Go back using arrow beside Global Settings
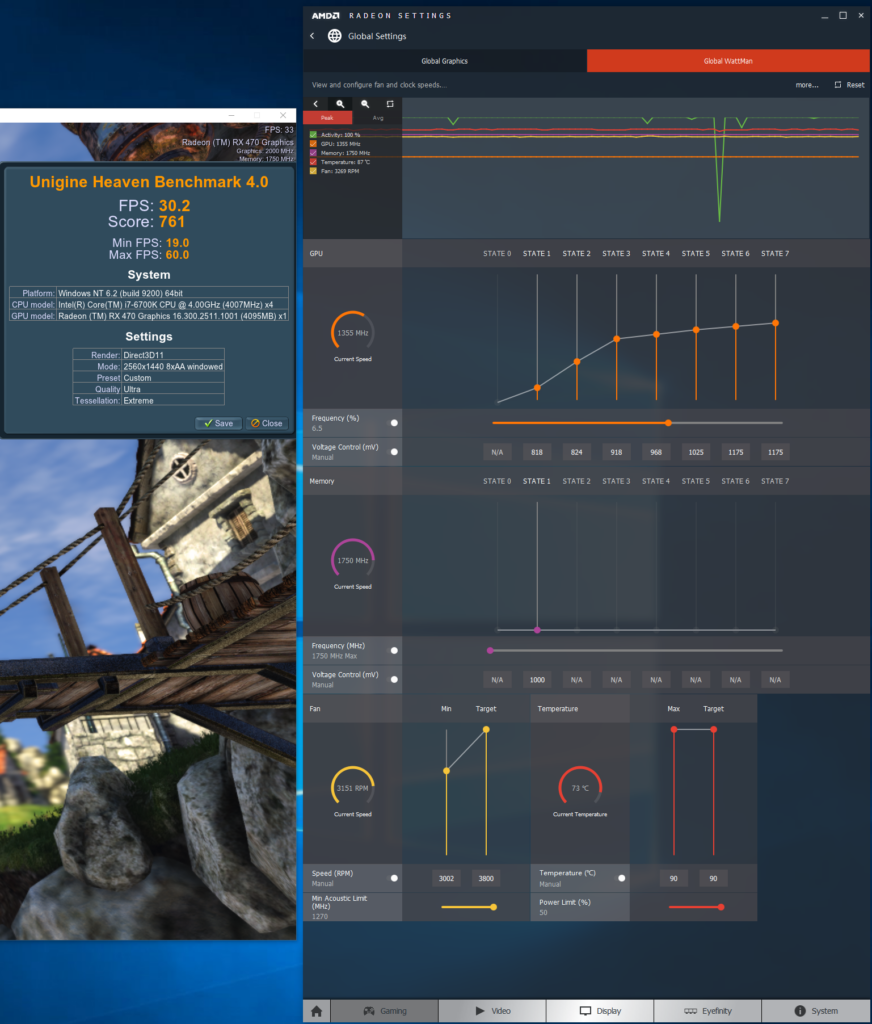Screen dimensions: 872x1024 click(312, 36)
